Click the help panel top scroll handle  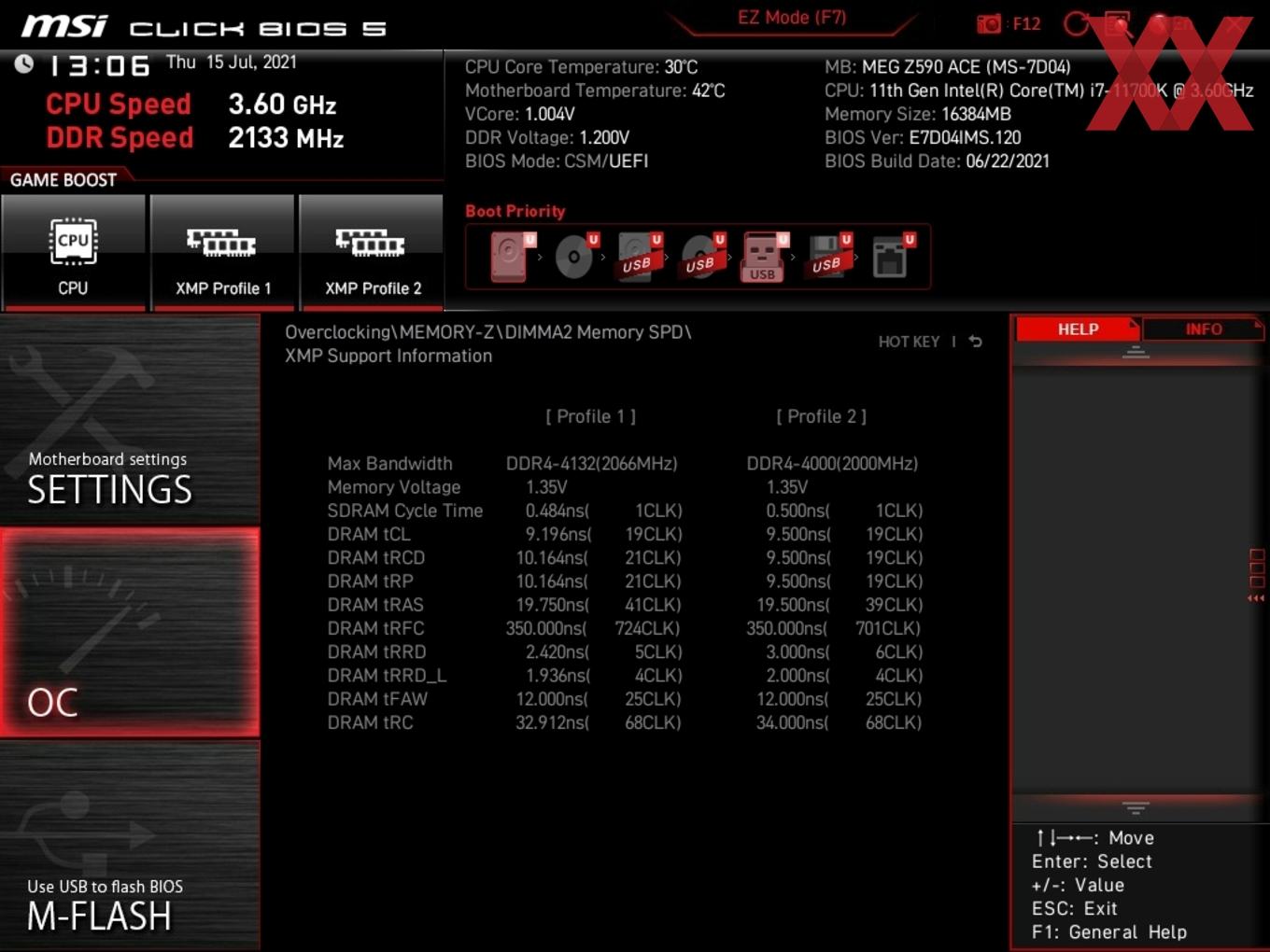[1136, 353]
